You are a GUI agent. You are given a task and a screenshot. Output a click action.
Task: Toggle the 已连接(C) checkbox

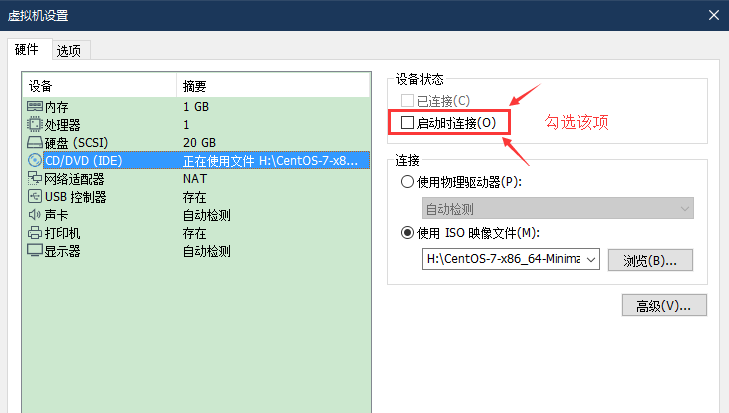point(407,100)
